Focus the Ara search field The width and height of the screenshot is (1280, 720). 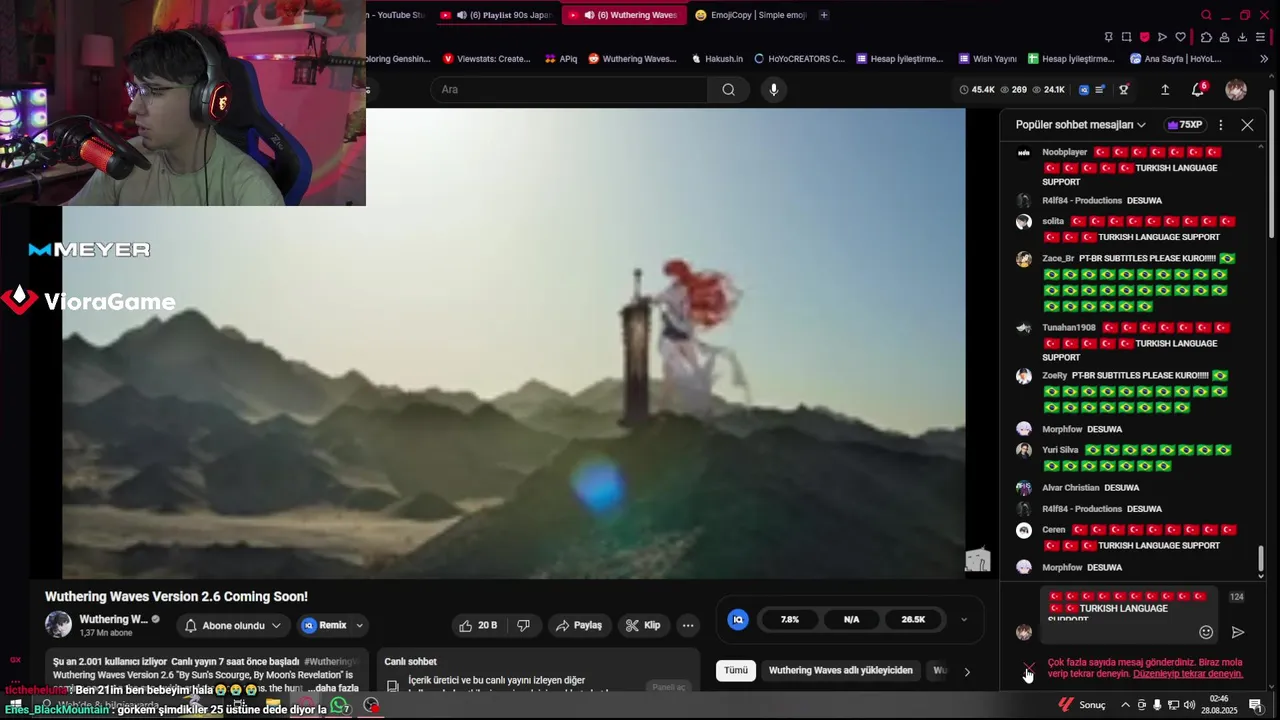tap(570, 89)
